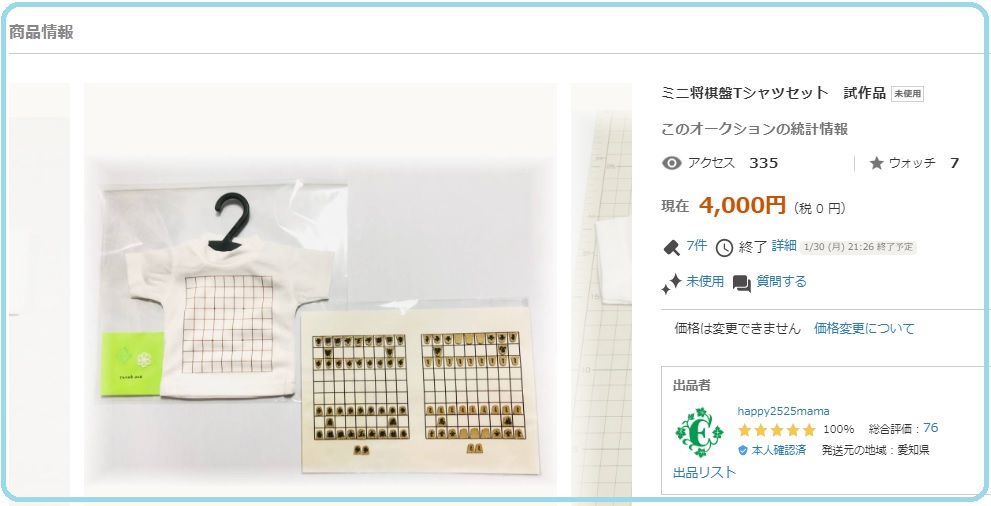Click the identity verified shield icon
The image size is (991, 506).
pyautogui.click(x=743, y=450)
